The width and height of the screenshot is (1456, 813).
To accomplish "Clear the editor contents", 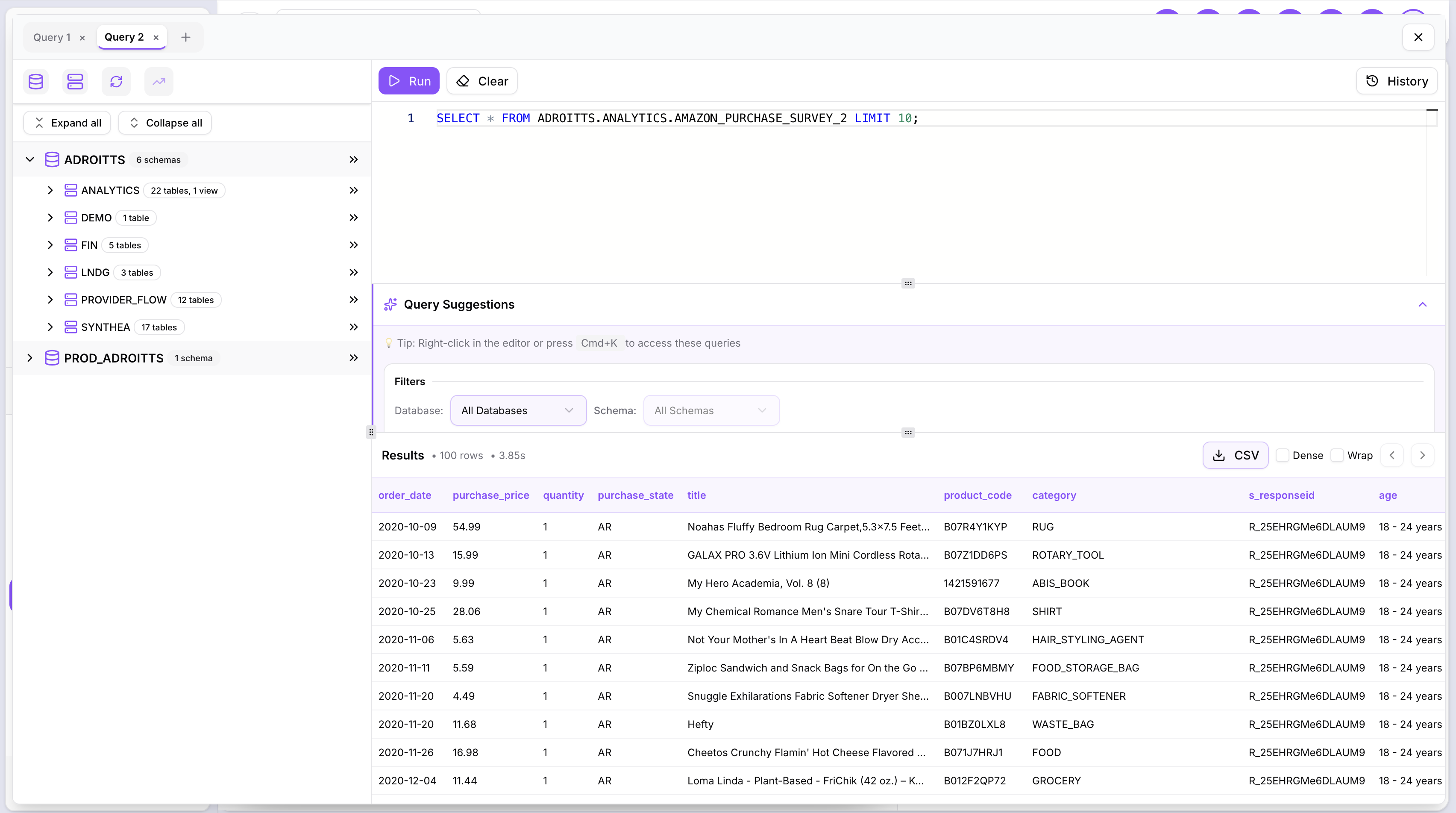I will click(482, 81).
